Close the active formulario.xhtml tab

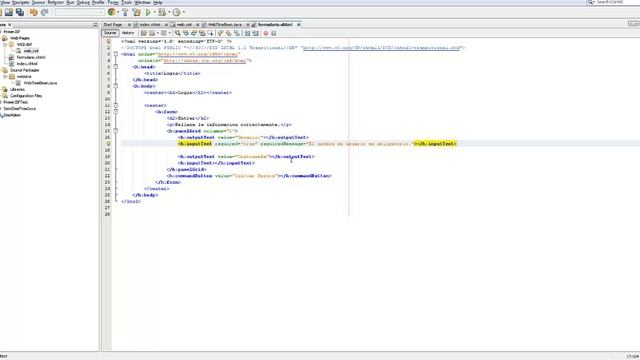click(x=298, y=24)
